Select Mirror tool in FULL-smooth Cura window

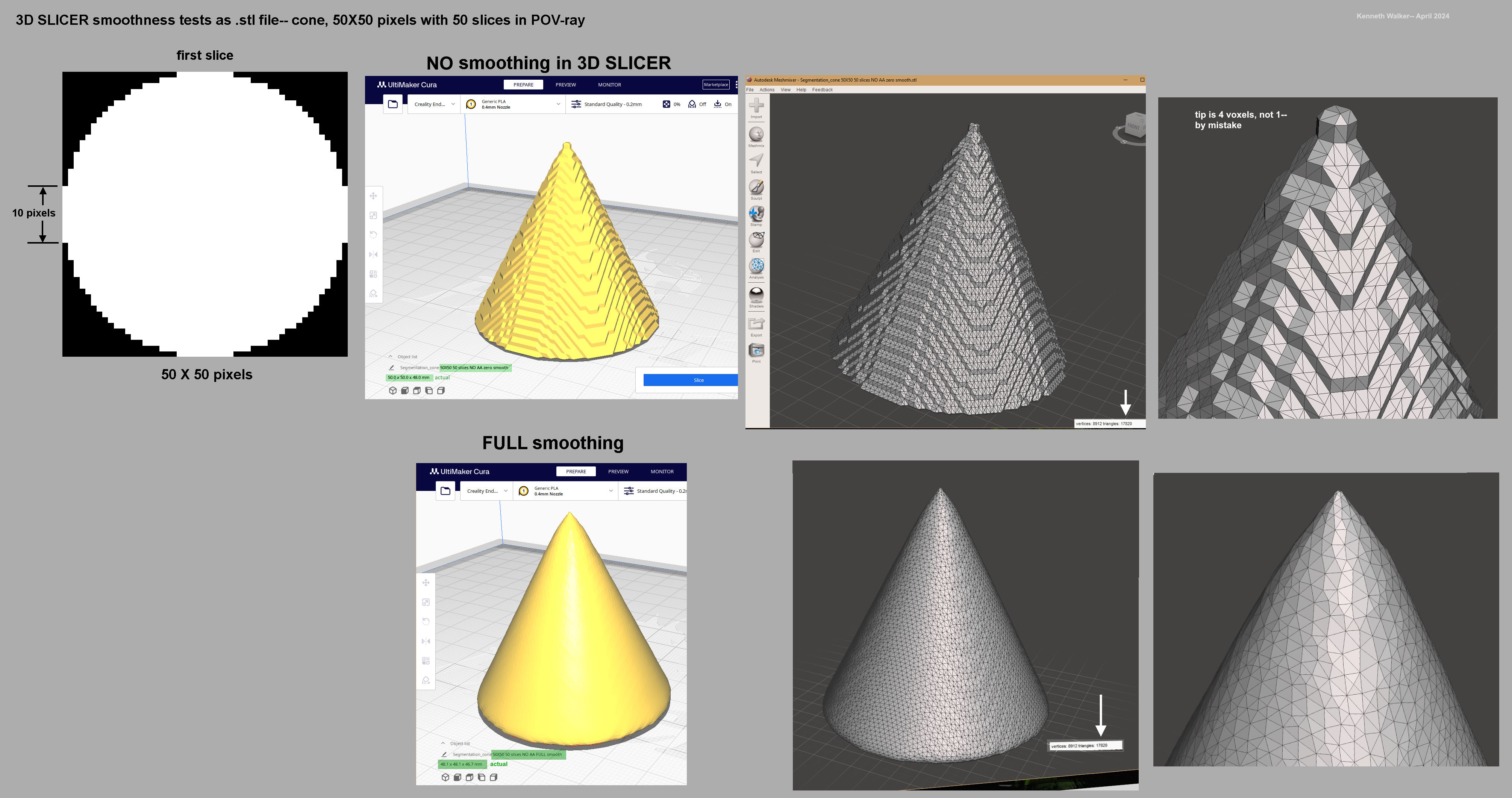426,641
